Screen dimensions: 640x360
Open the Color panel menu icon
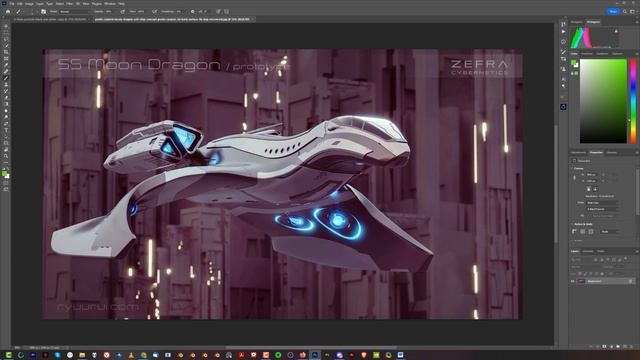[x=636, y=53]
